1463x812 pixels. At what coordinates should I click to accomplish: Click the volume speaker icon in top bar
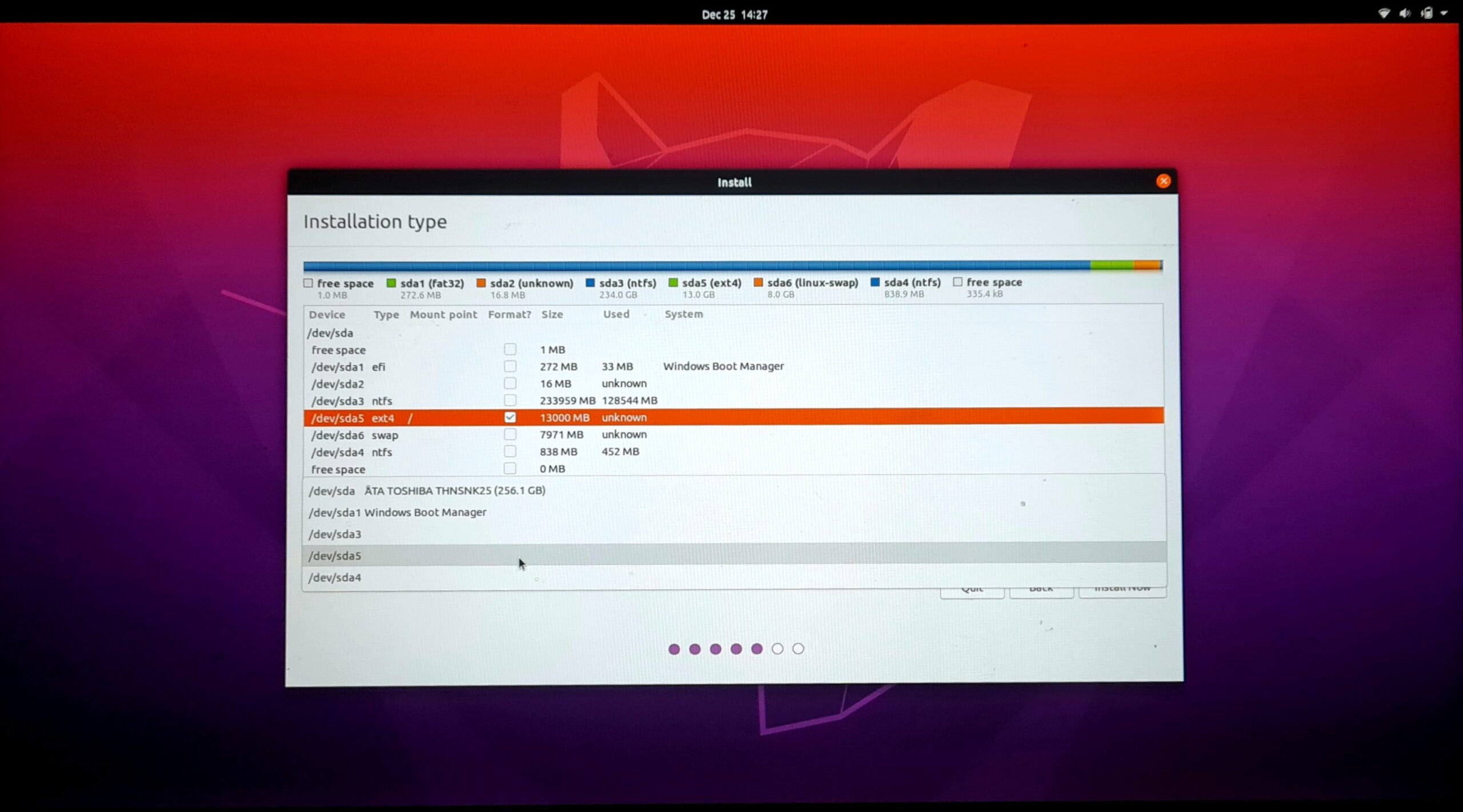[1405, 13]
